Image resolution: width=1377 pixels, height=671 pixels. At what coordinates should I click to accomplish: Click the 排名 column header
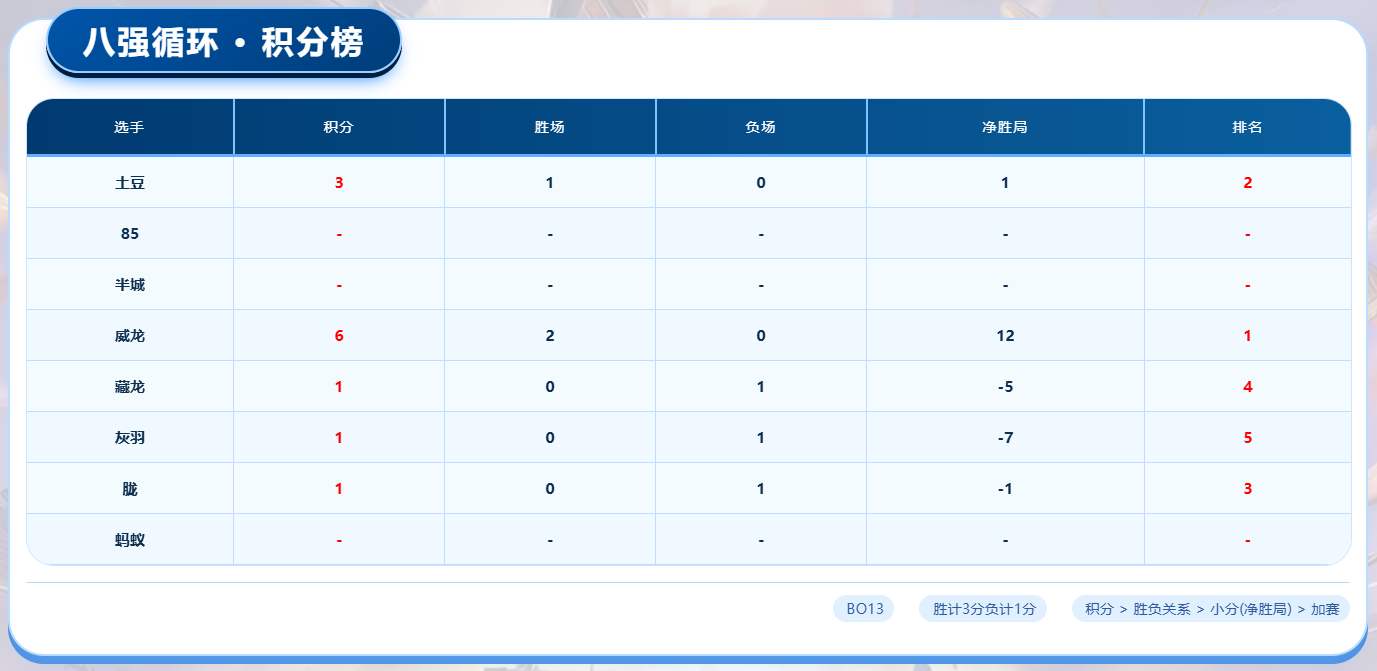pos(1247,127)
